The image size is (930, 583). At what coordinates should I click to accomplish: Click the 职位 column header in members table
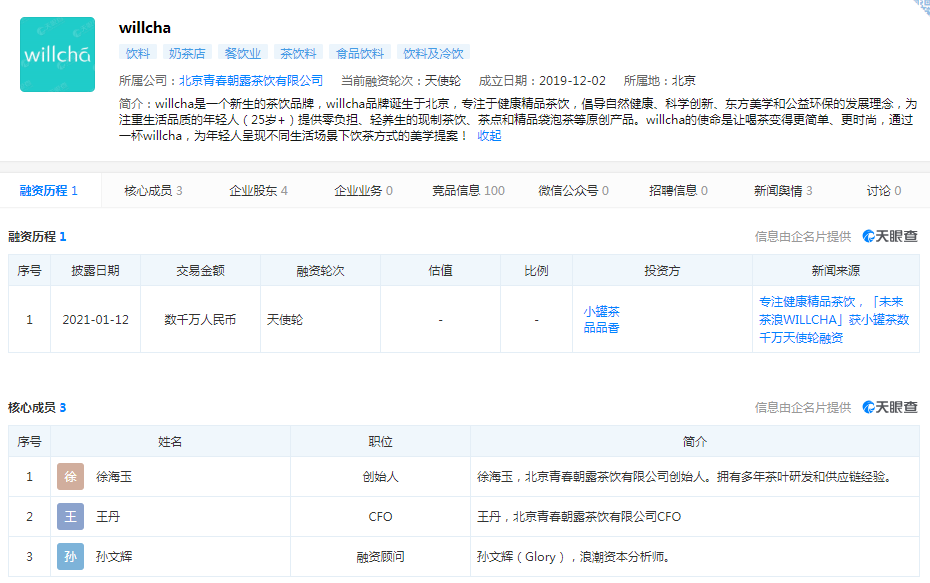pyautogui.click(x=380, y=441)
